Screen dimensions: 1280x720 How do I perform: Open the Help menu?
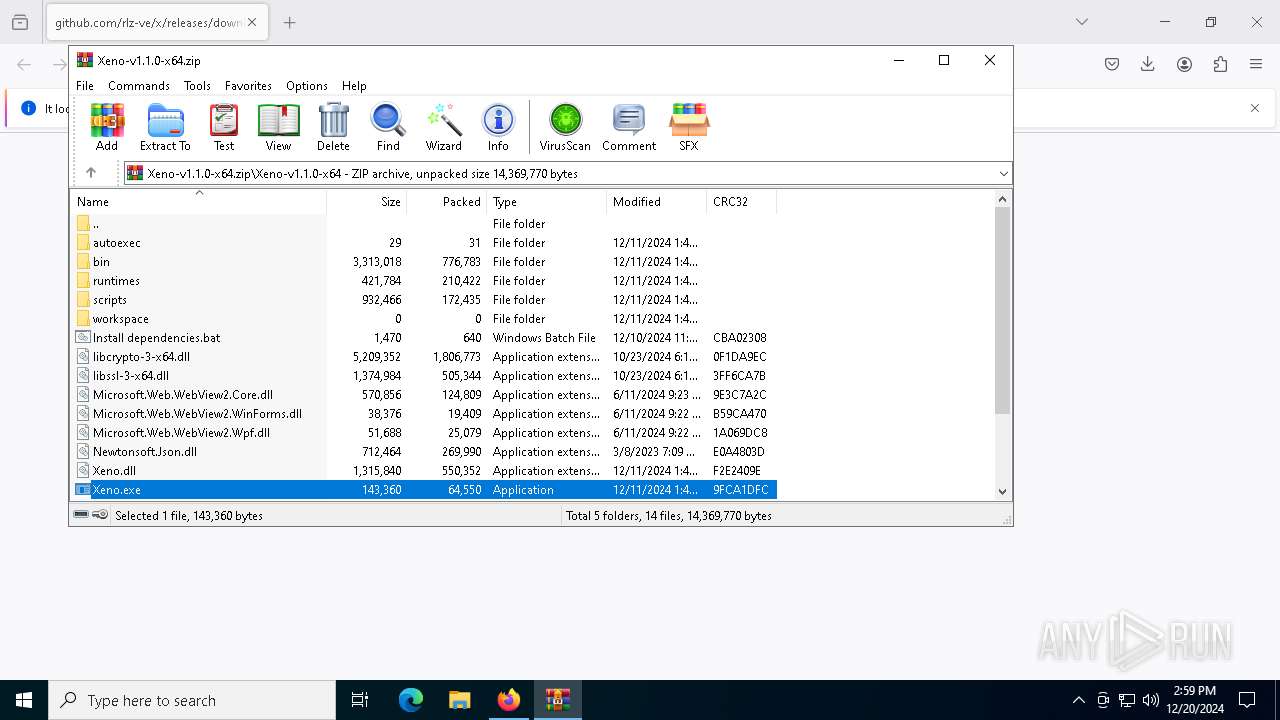coord(354,86)
